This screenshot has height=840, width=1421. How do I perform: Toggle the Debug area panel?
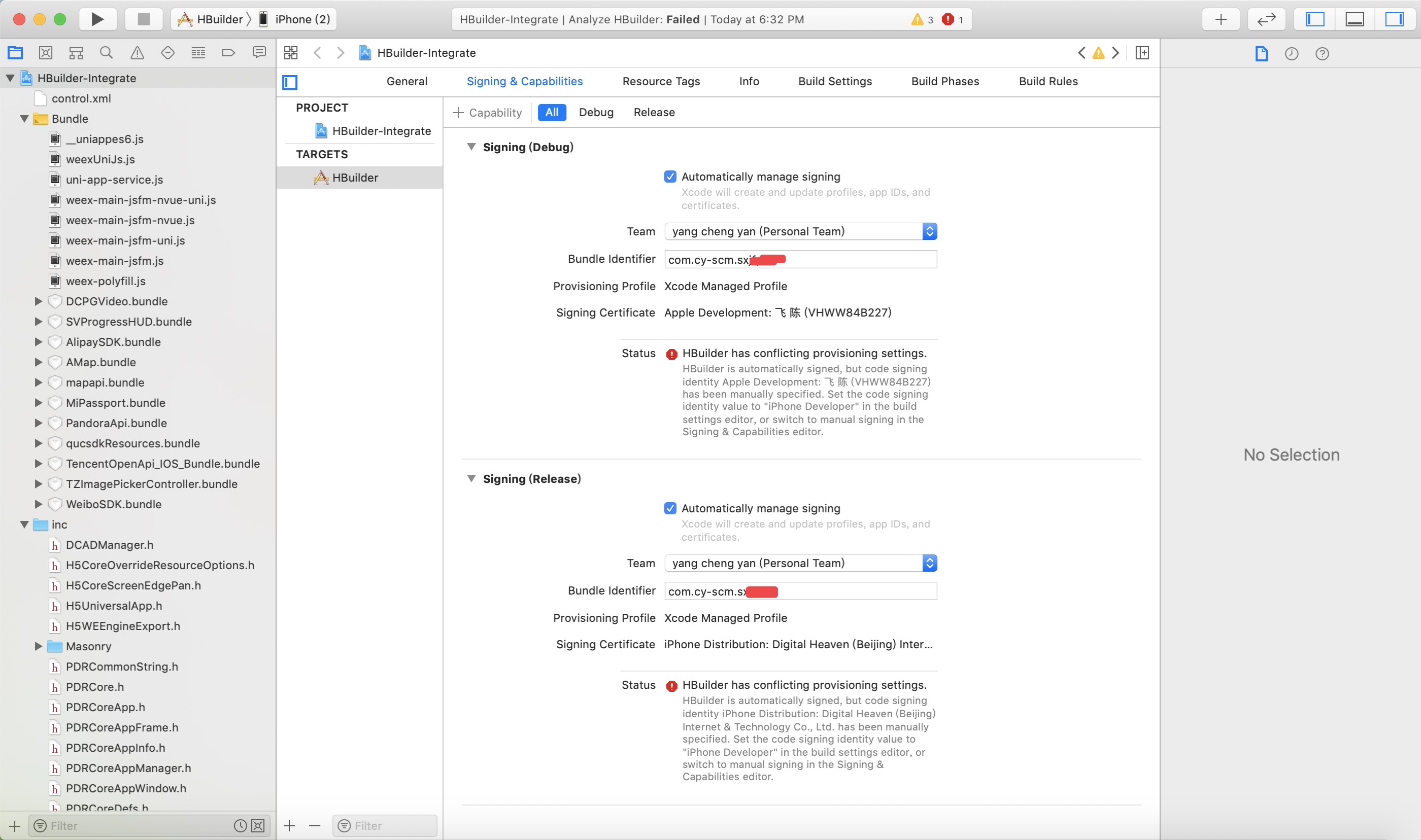click(x=1354, y=19)
